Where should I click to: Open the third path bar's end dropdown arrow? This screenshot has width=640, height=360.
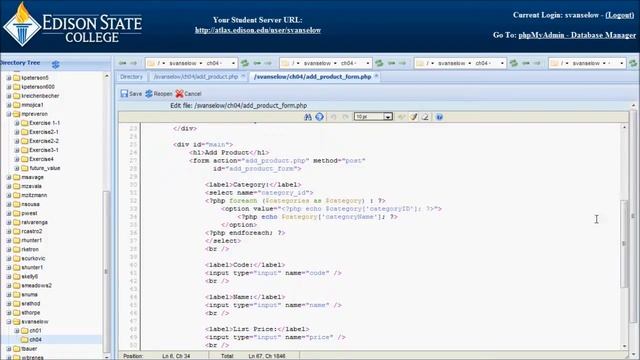[502, 63]
